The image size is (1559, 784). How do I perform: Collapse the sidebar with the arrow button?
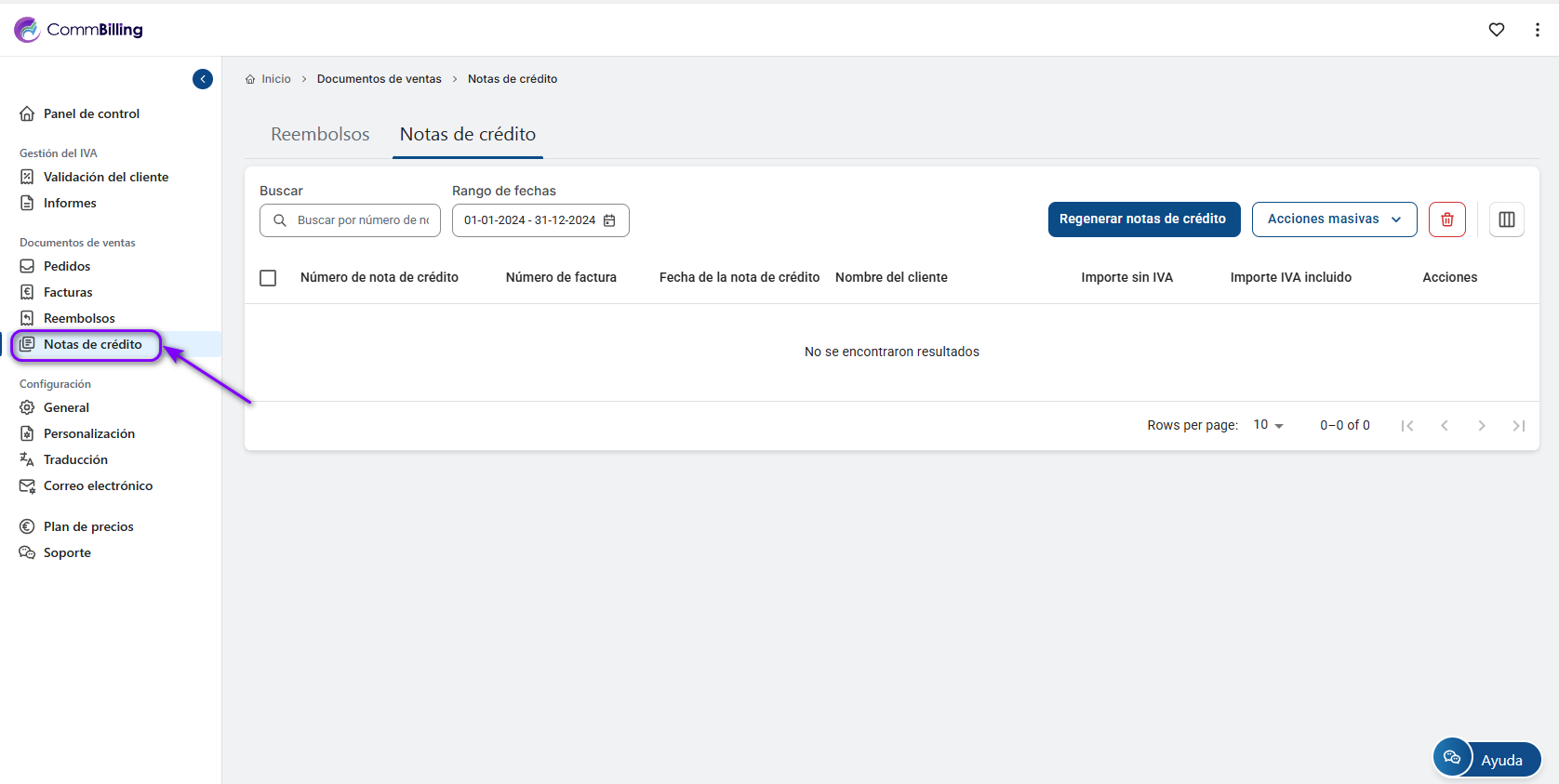[x=203, y=79]
